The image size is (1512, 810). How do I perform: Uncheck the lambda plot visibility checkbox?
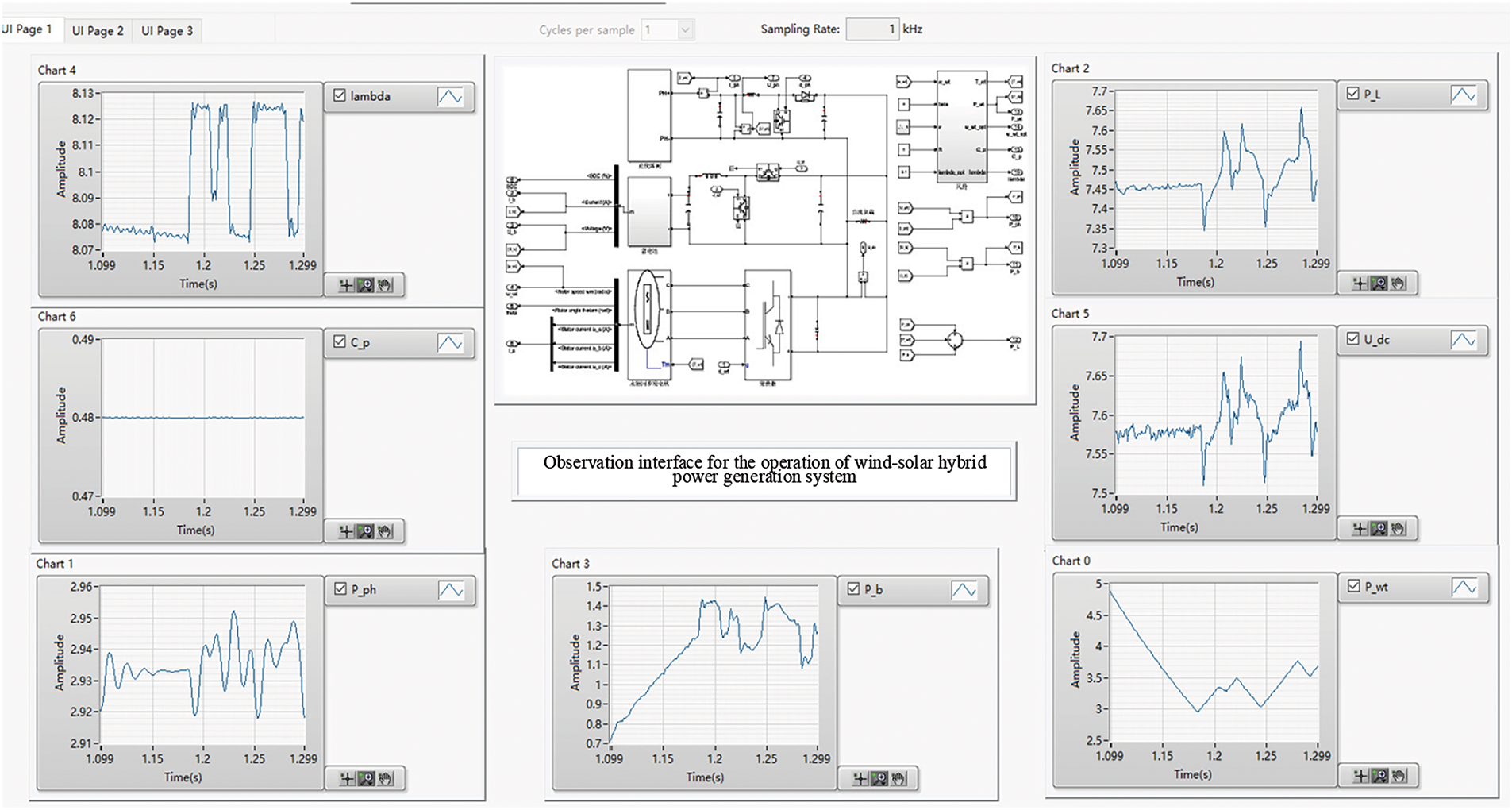pyautogui.click(x=340, y=95)
